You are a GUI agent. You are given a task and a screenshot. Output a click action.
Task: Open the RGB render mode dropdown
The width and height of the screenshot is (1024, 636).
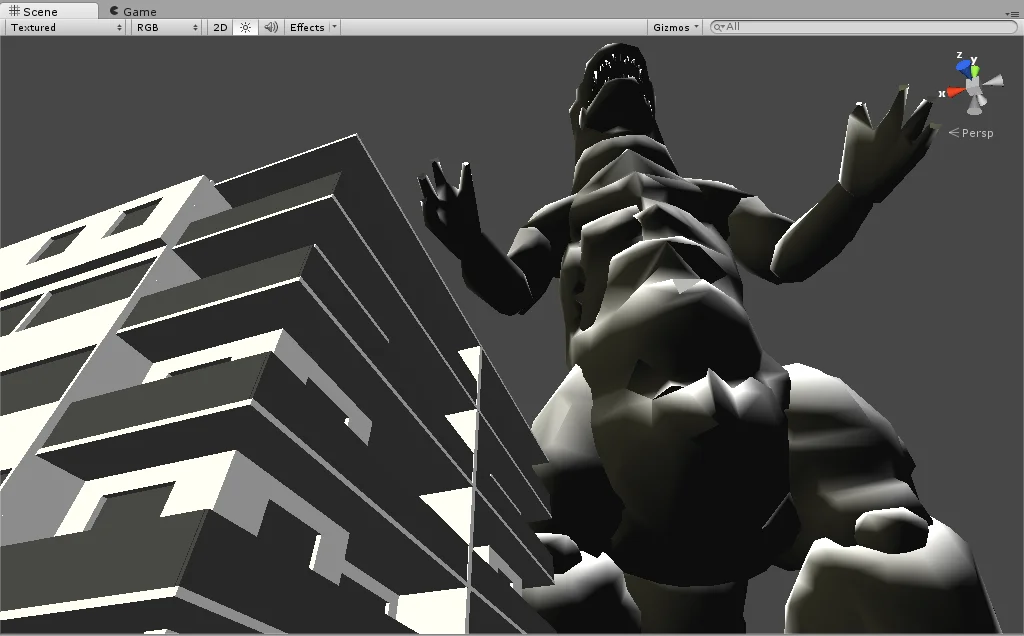point(167,27)
